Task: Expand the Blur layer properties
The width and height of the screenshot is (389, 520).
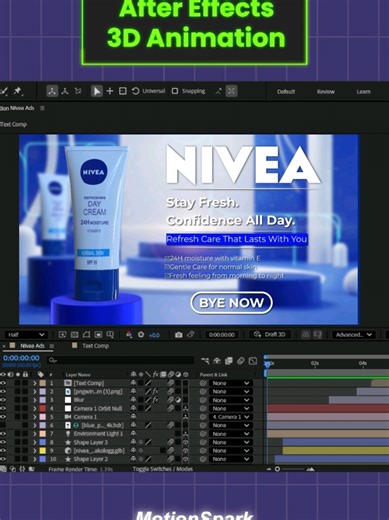Action: coord(34,400)
